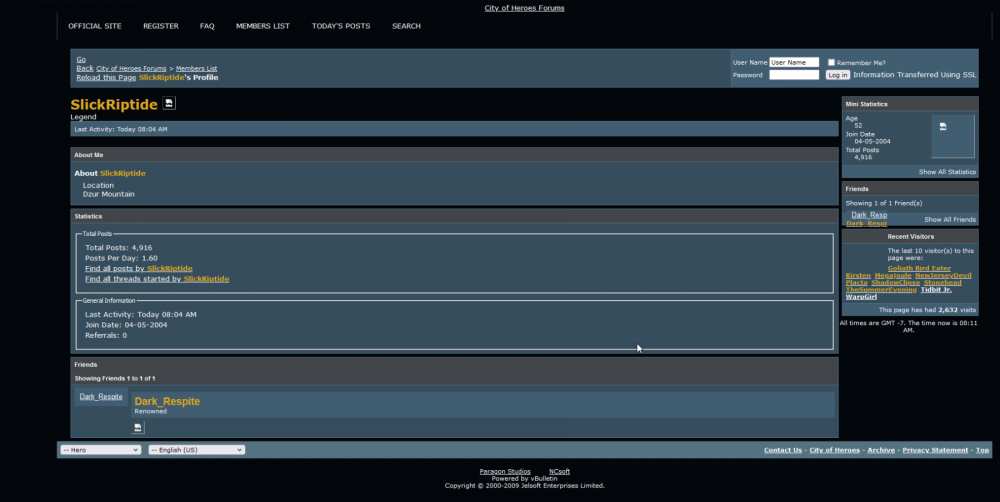
Task: Go to Today's Posts in navigation
Action: click(x=340, y=26)
